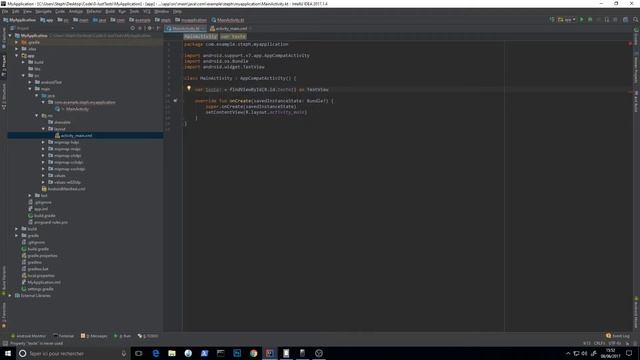
Task: Toggle the Project side tool tab
Action: [x=4, y=67]
